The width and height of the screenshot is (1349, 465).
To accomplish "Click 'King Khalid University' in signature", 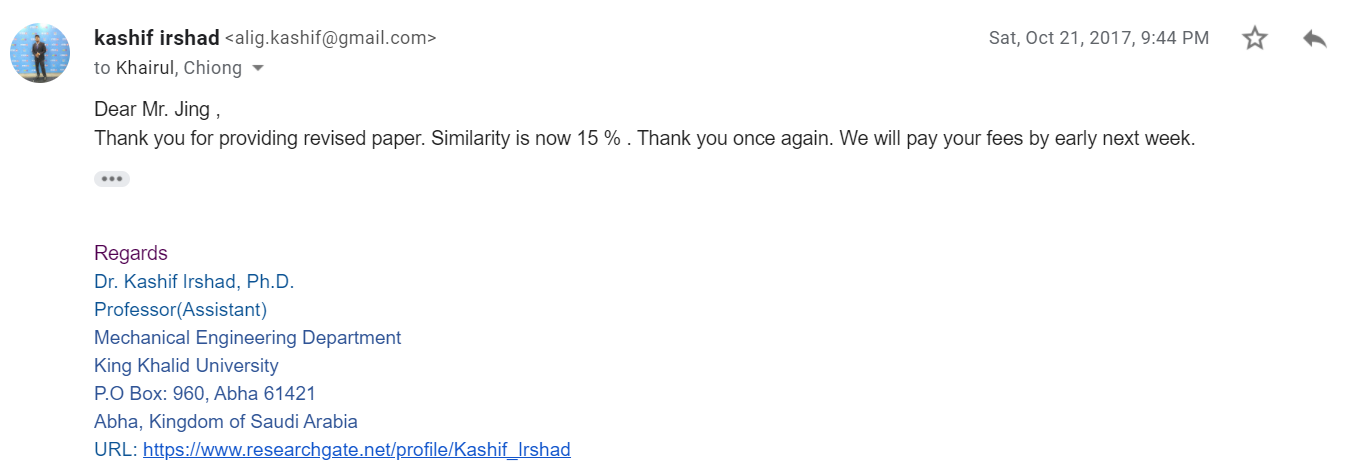I will click(x=186, y=366).
